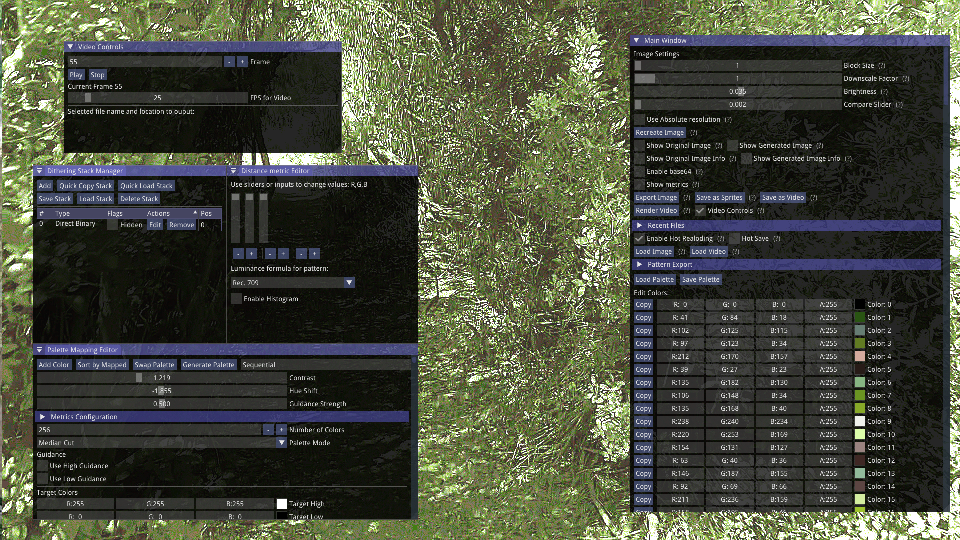
Task: Enable Use Low Guidance checkbox
Action: [x=42, y=478]
